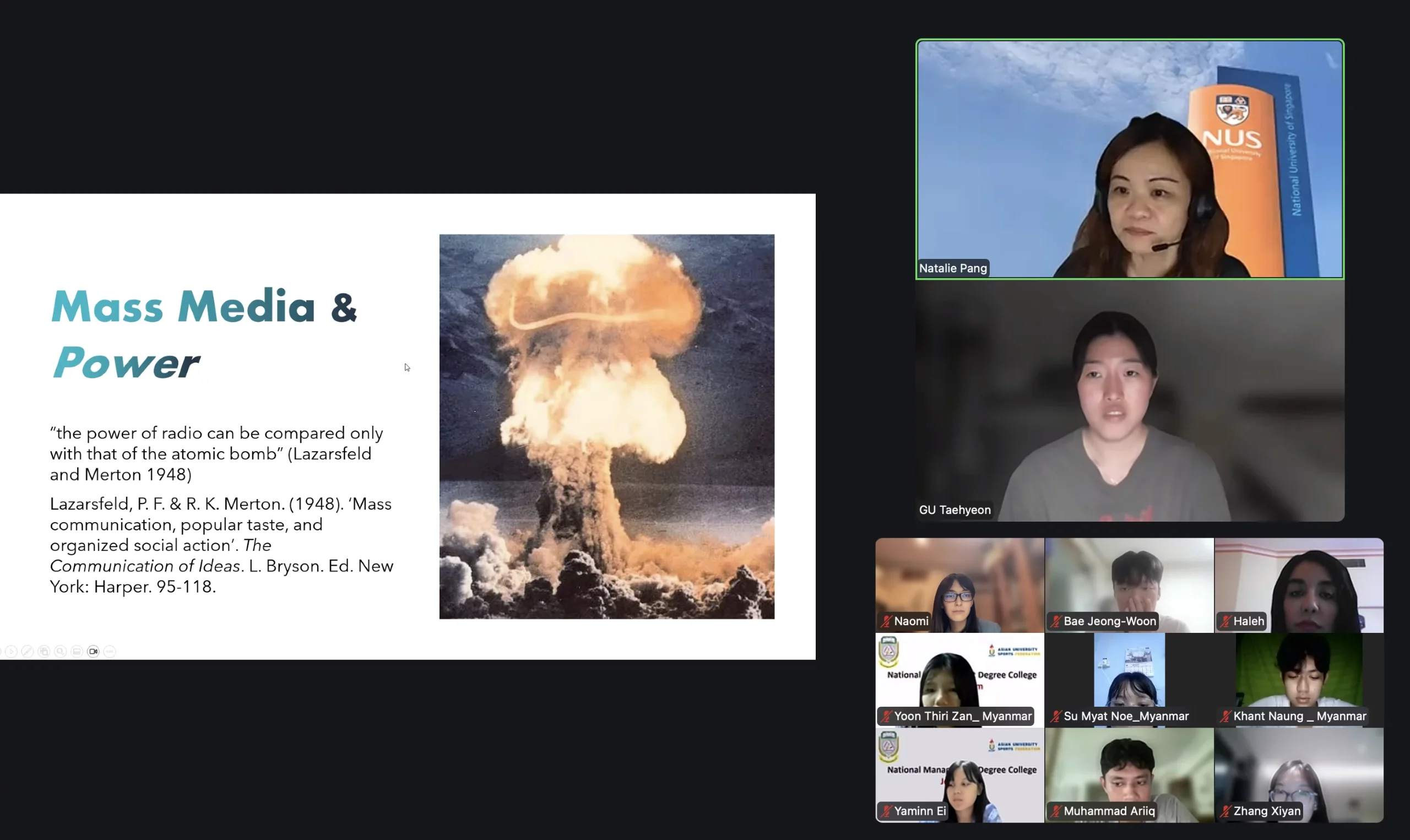Click the slideshow next-slide arrow icon

coord(12,652)
